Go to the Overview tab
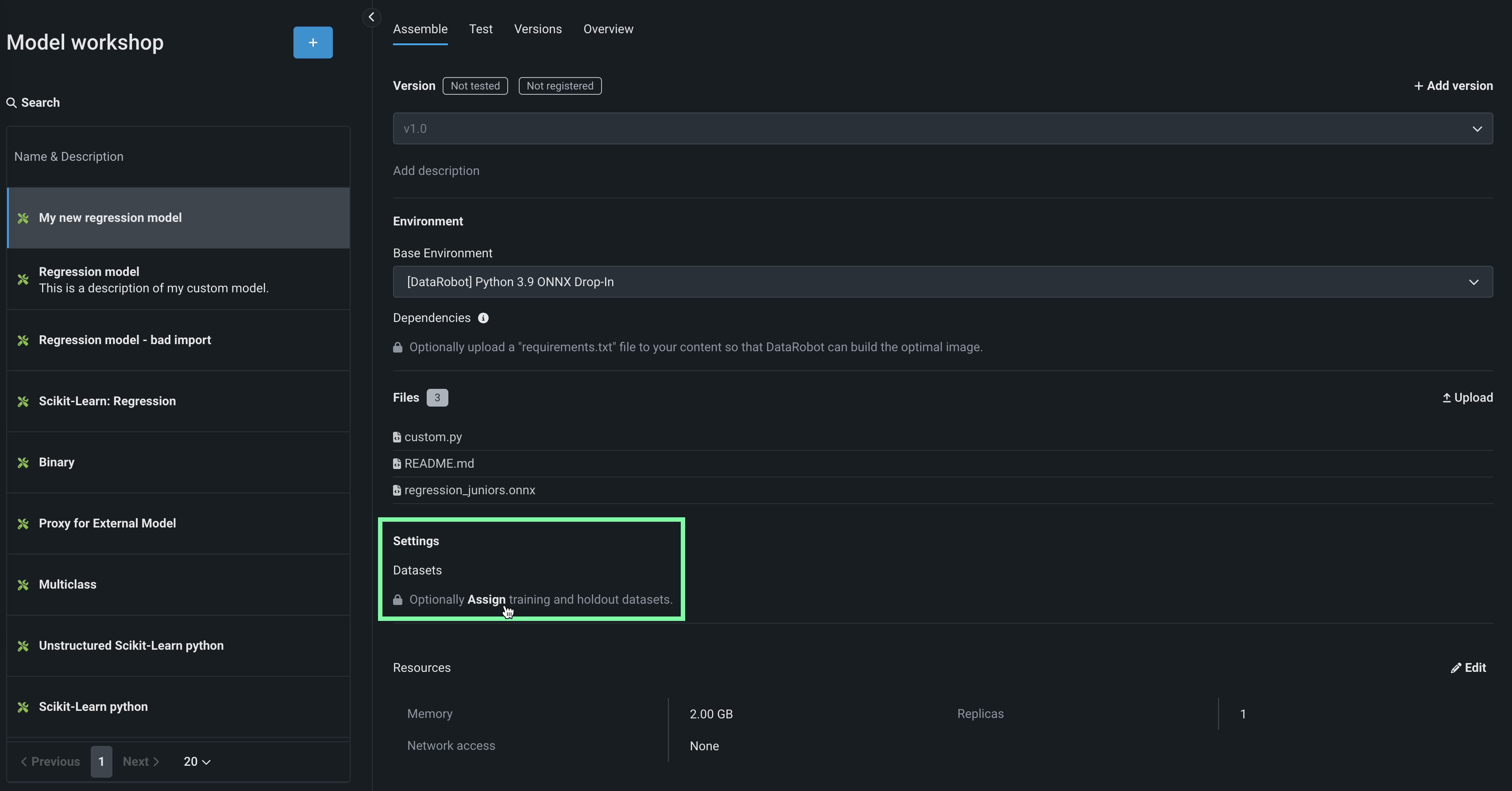The height and width of the screenshot is (791, 1512). pyautogui.click(x=608, y=29)
